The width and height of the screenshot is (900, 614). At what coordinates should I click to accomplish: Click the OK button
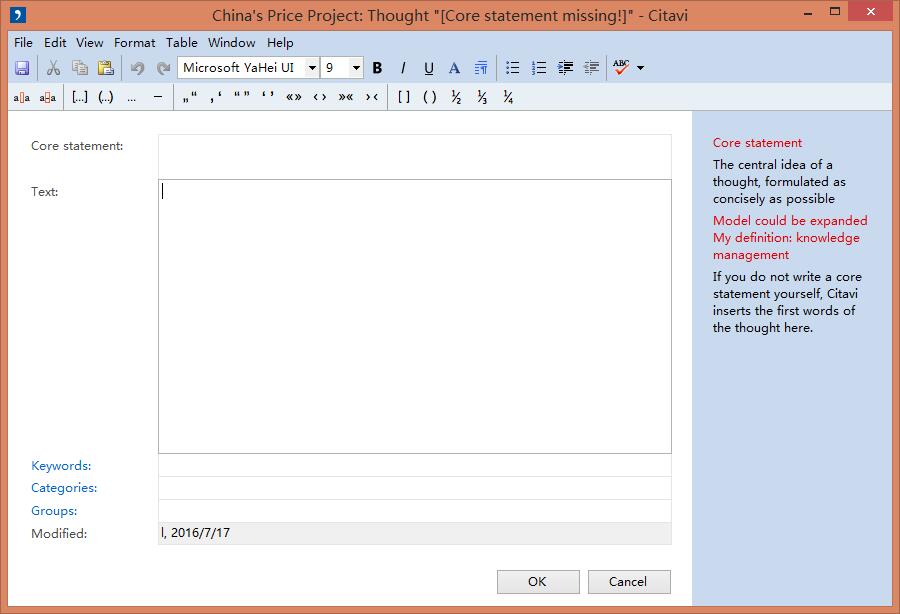pyautogui.click(x=538, y=582)
